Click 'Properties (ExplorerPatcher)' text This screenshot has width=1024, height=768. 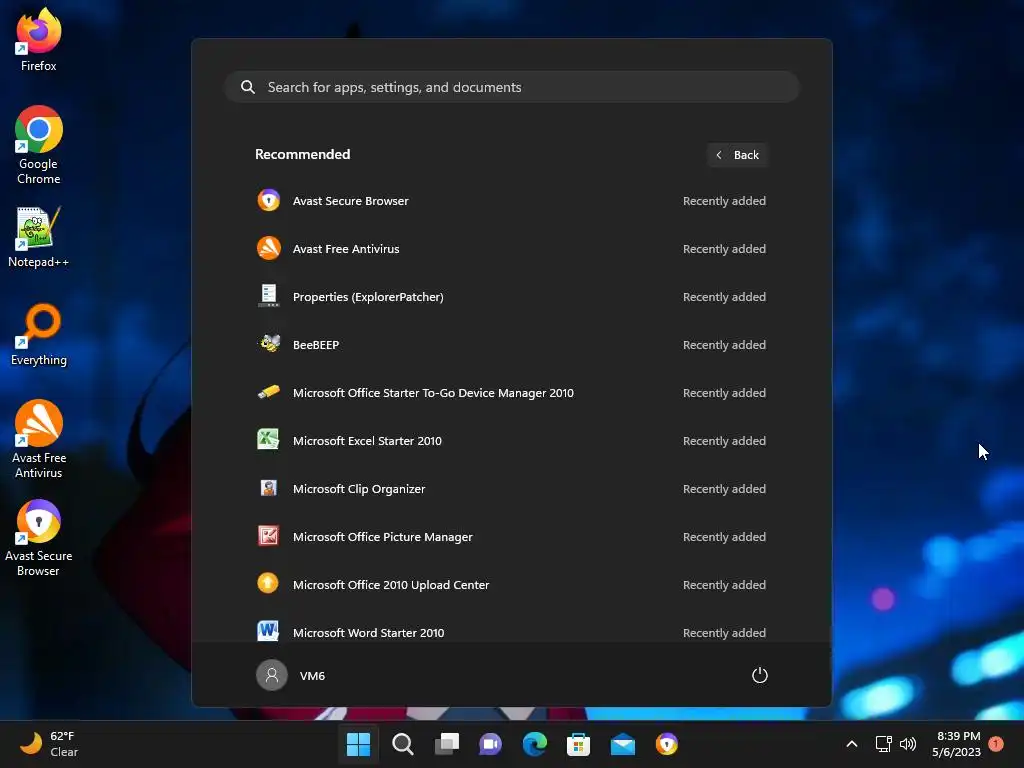point(368,297)
